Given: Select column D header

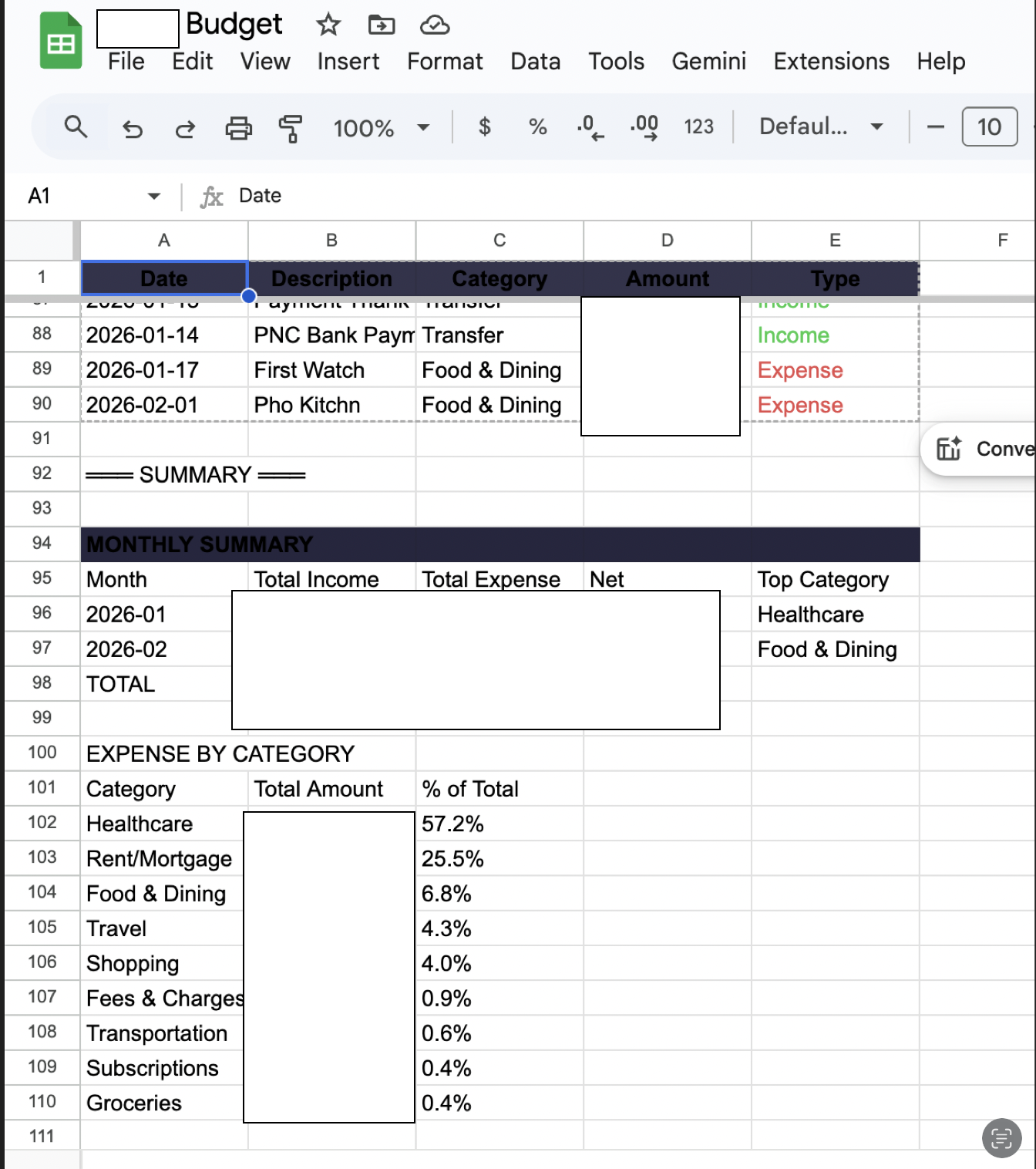Looking at the screenshot, I should point(668,241).
